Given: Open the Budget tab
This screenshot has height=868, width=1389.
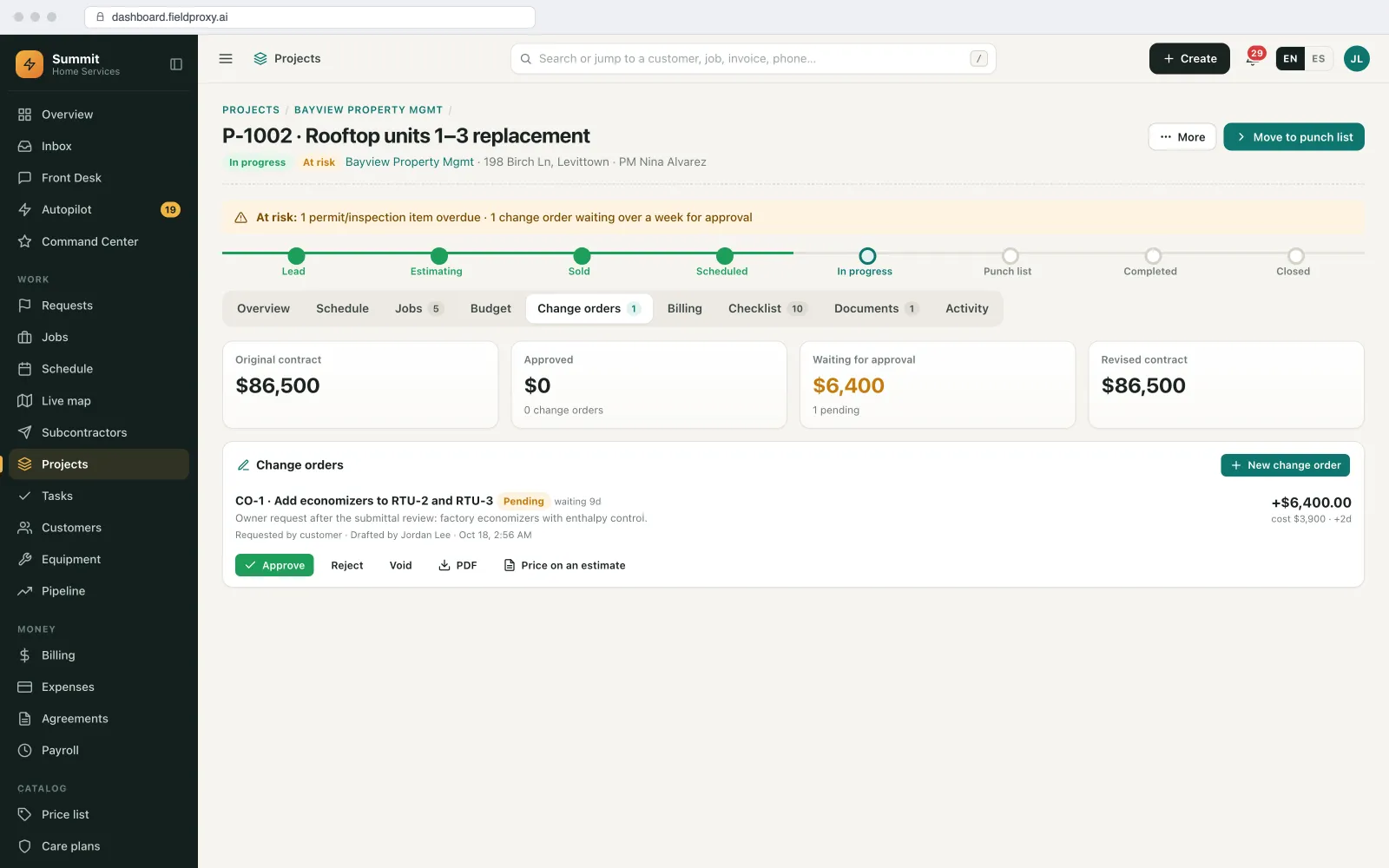Looking at the screenshot, I should pyautogui.click(x=490, y=308).
